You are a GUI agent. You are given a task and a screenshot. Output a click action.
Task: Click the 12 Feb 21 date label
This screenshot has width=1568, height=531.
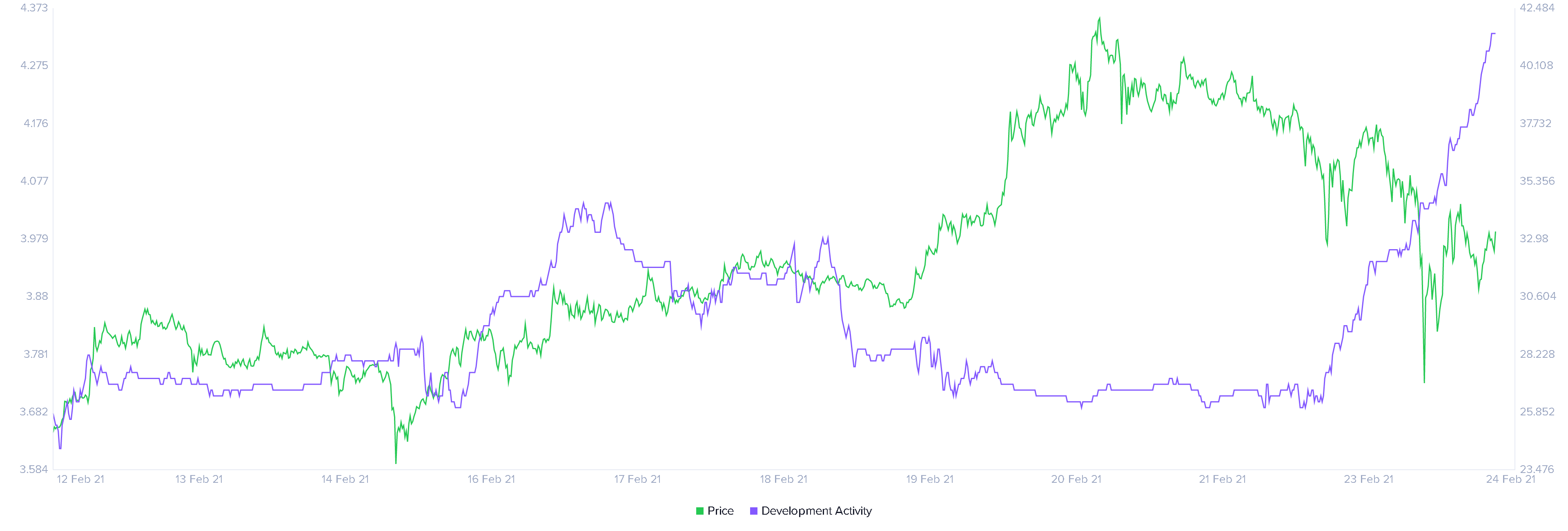pos(80,479)
